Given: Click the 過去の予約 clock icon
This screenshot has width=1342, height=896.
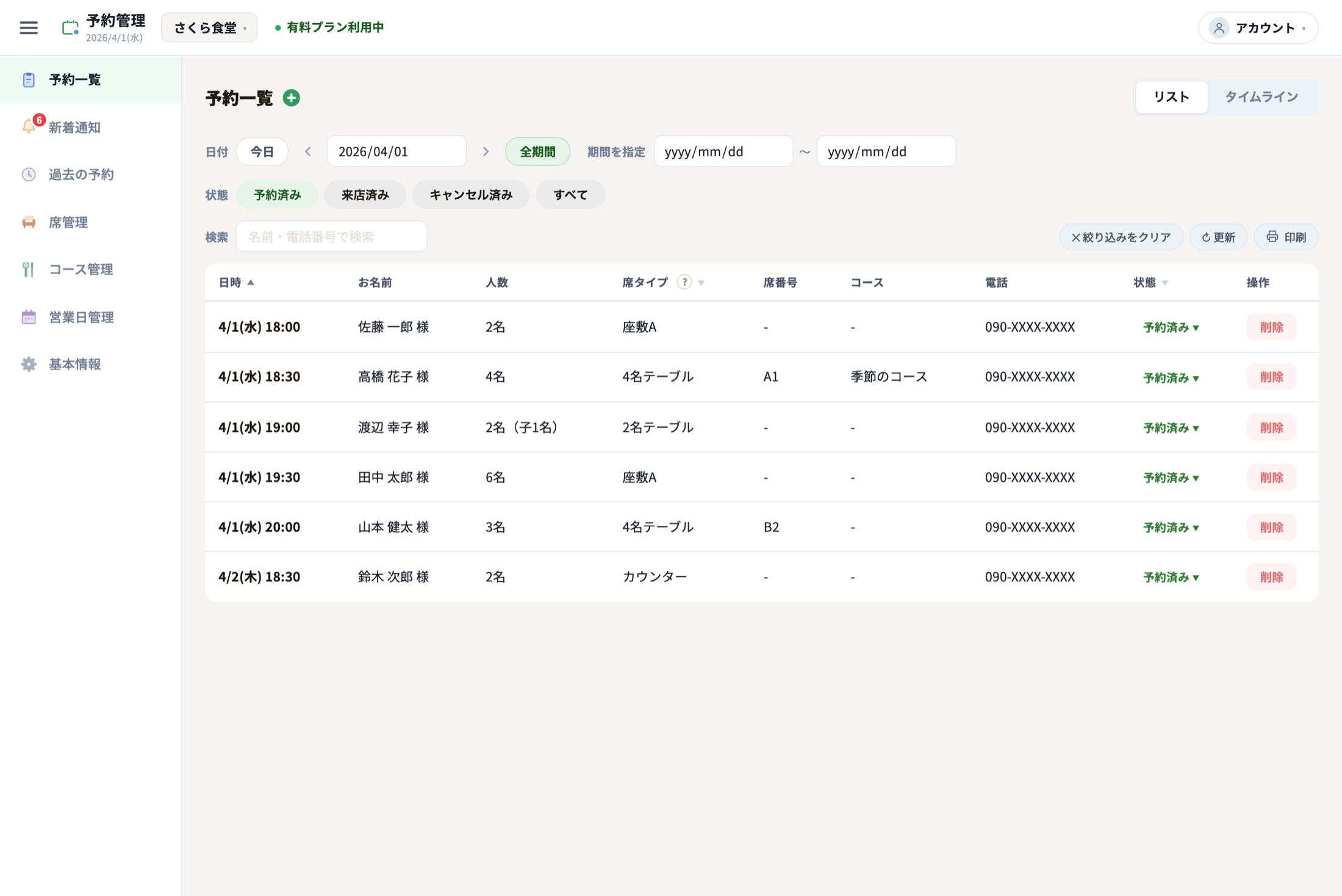Looking at the screenshot, I should [x=29, y=174].
